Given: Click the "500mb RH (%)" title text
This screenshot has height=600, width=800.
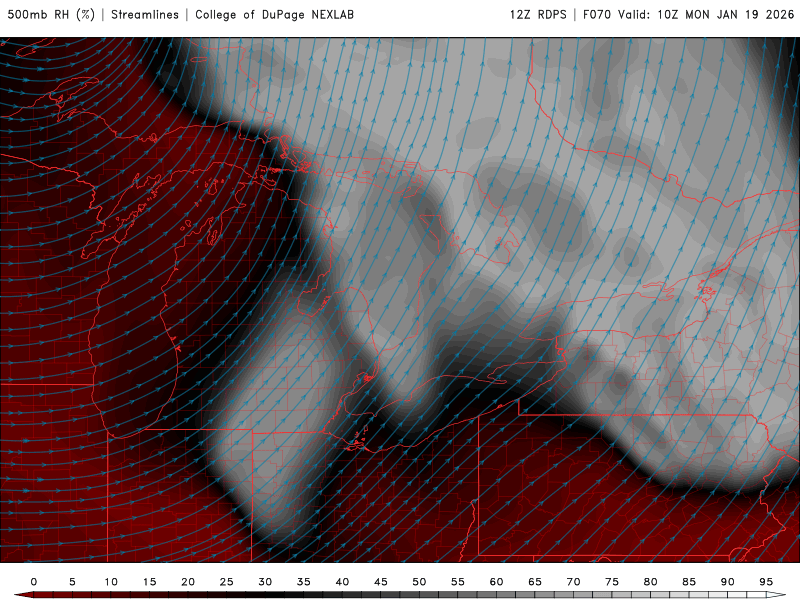Looking at the screenshot, I should pos(51,15).
